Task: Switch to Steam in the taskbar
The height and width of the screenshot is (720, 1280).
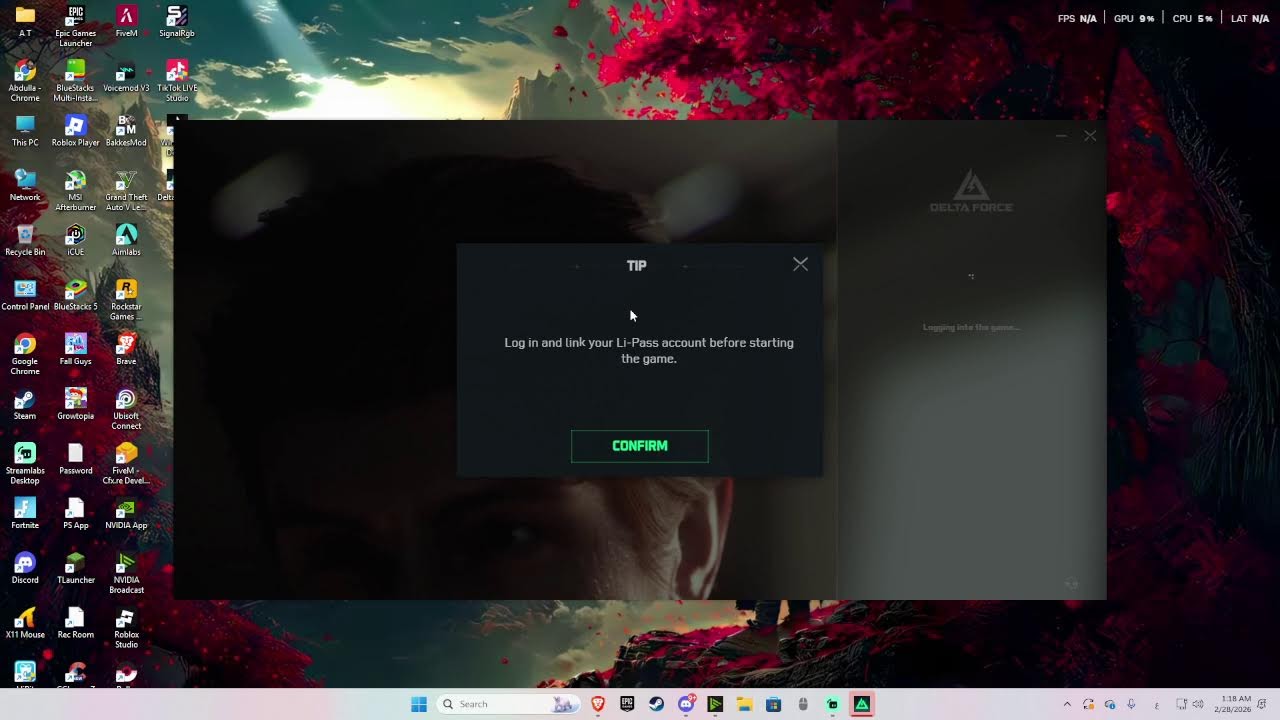Action: click(x=657, y=704)
